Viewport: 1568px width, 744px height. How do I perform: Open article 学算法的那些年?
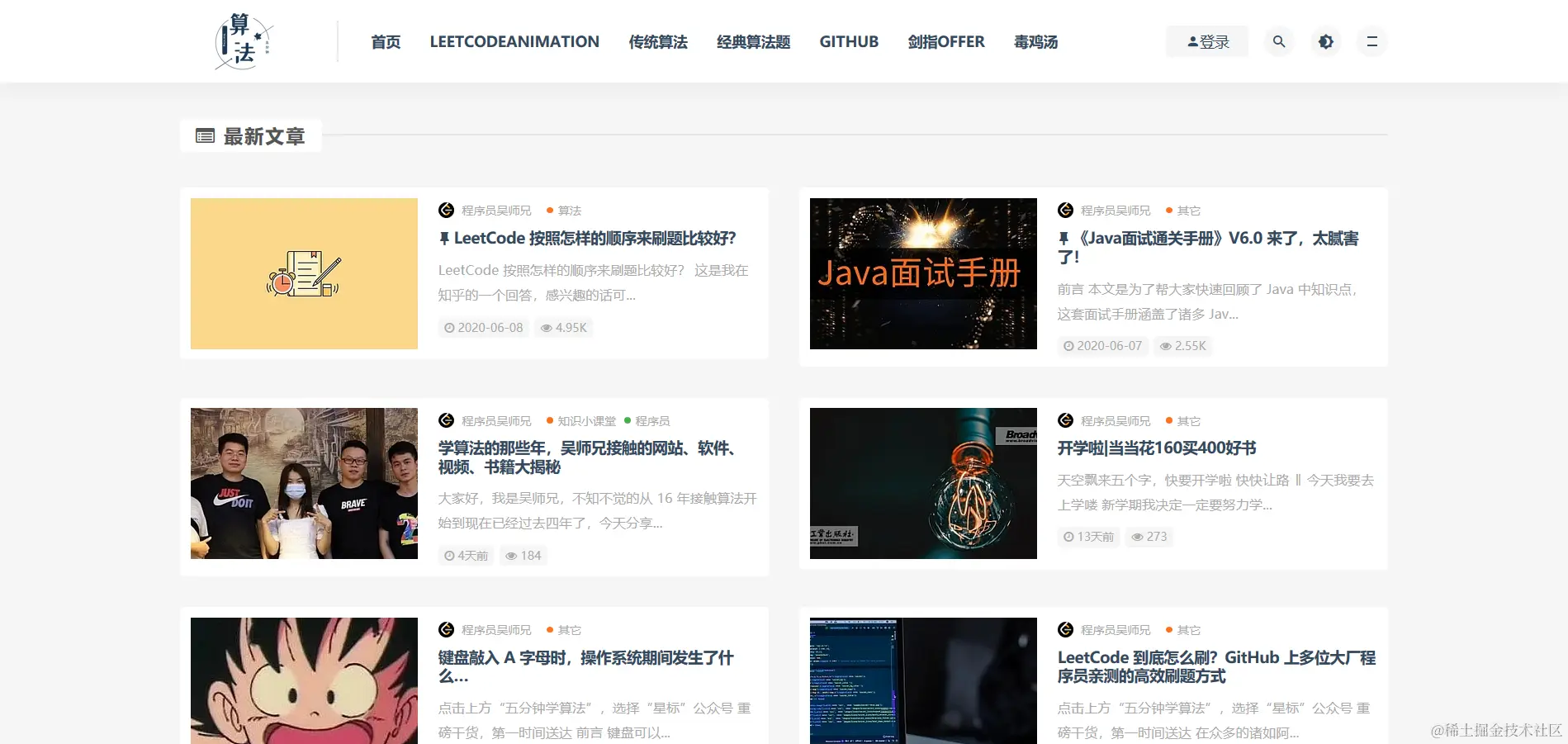coord(586,457)
